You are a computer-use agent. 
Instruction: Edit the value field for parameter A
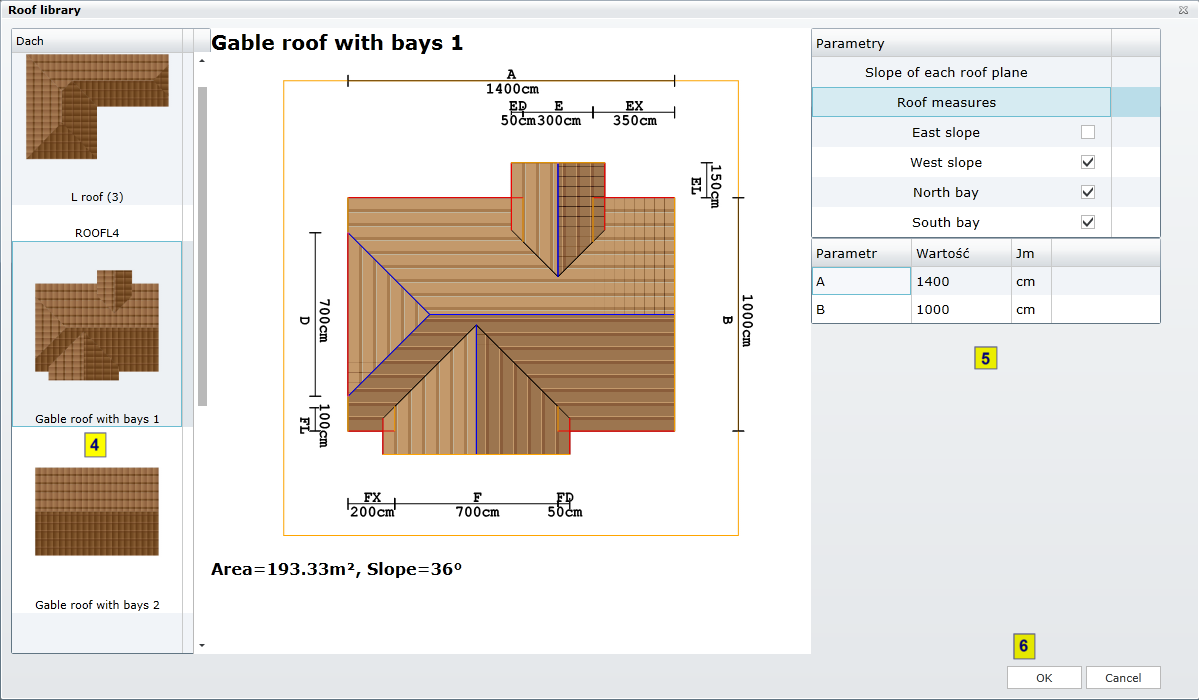(x=960, y=282)
